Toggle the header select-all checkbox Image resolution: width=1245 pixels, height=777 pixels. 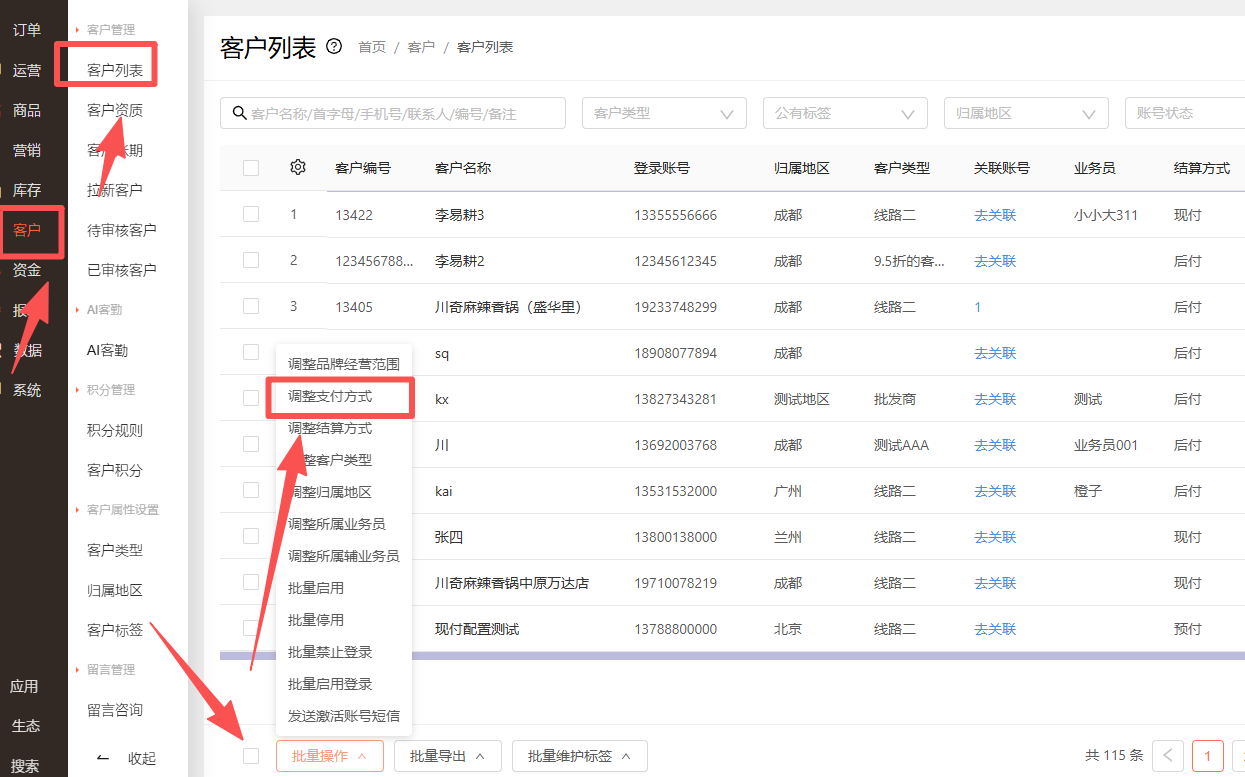(x=251, y=168)
